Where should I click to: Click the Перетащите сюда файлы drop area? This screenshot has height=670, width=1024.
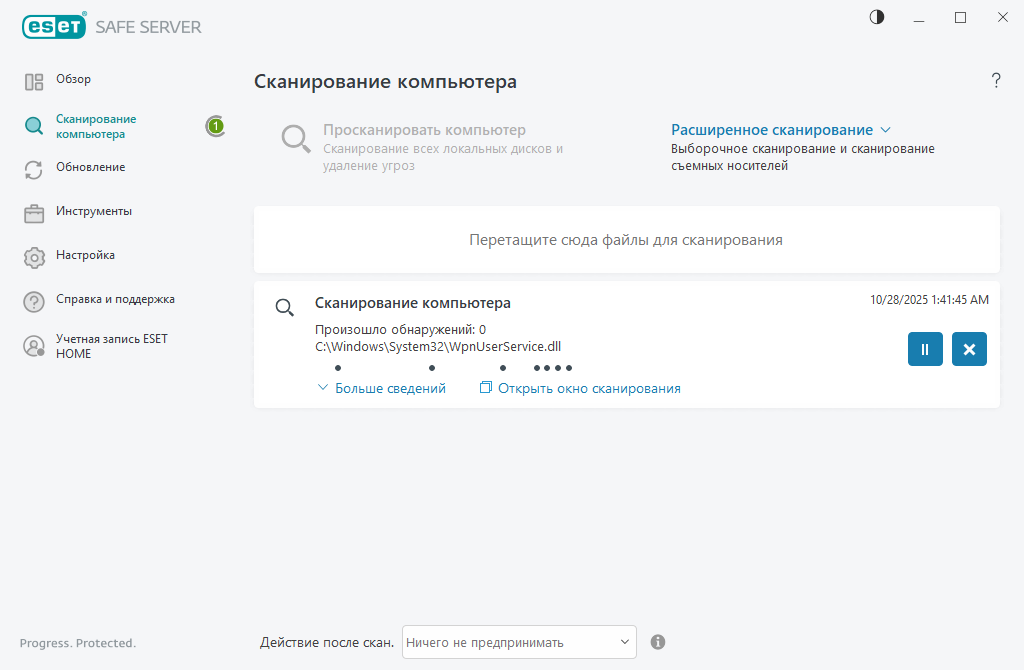627,239
